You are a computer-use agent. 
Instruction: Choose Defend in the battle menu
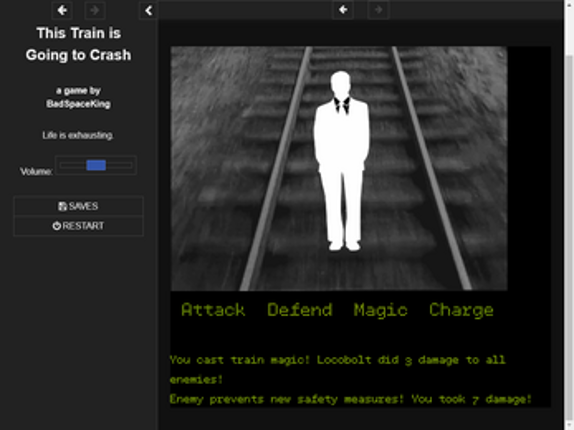[x=300, y=310]
